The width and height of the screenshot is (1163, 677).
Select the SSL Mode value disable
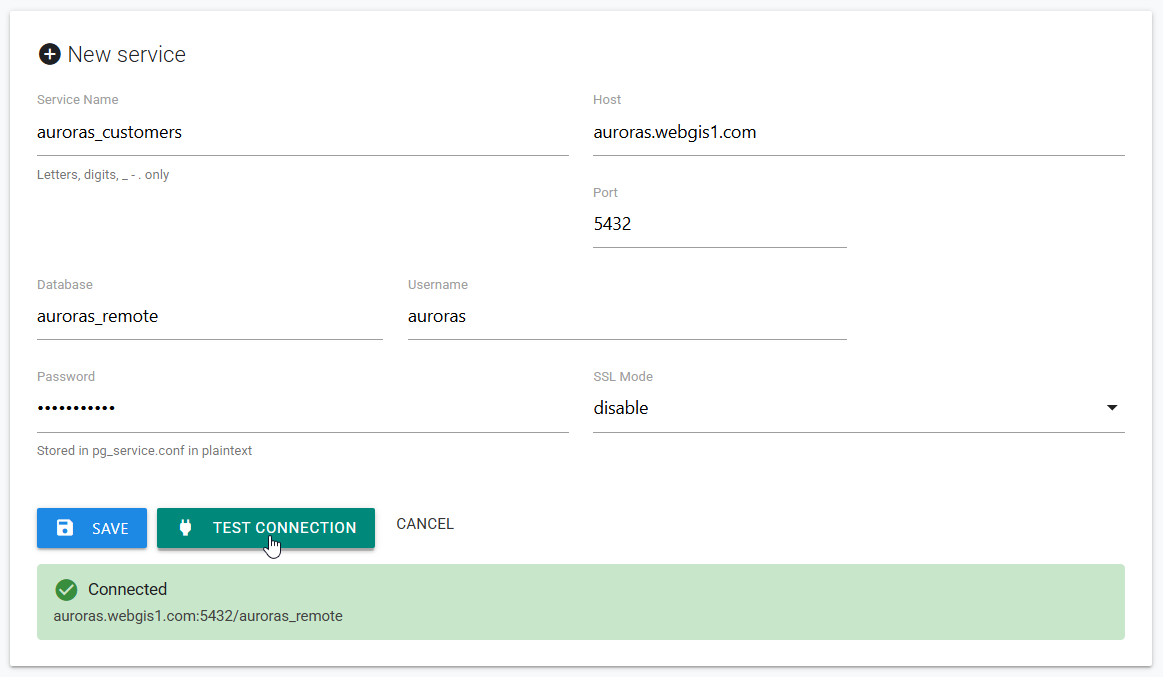coord(621,408)
